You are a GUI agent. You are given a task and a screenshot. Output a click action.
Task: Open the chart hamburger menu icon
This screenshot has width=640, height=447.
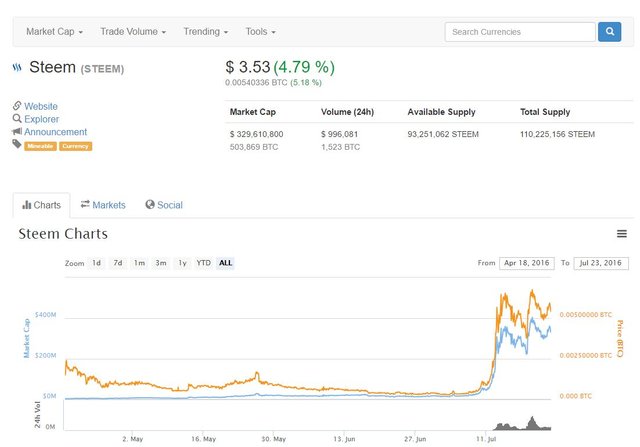click(x=621, y=234)
